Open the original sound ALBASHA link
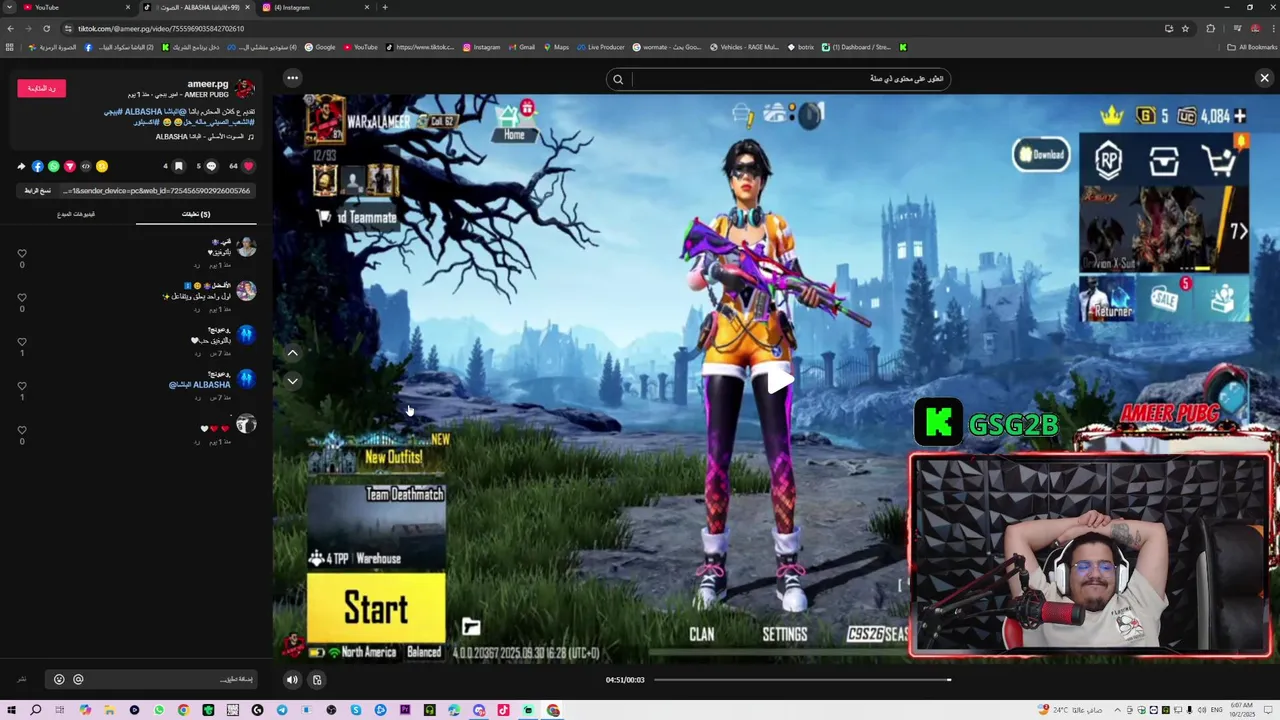Viewport: 1280px width, 720px height. pos(205,137)
